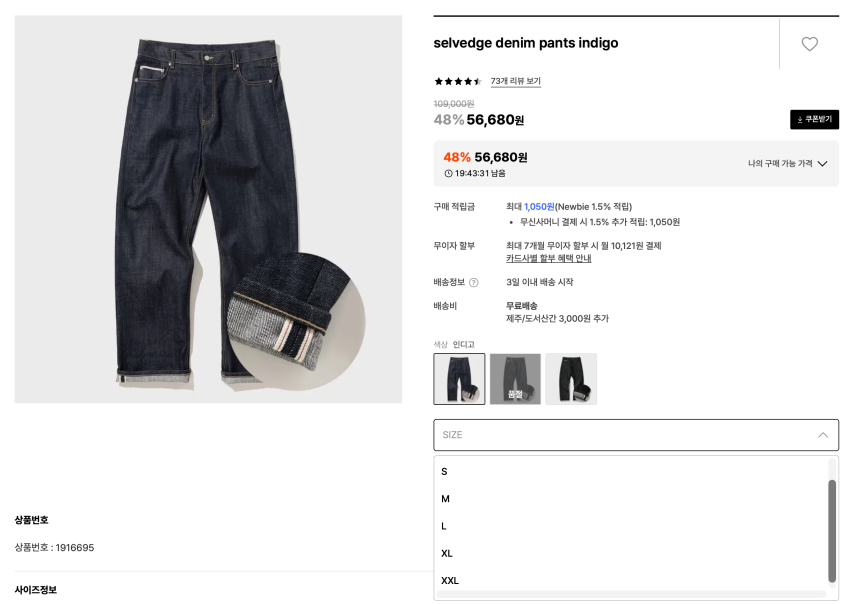
Task: Click the star rating icons
Action: point(458,82)
